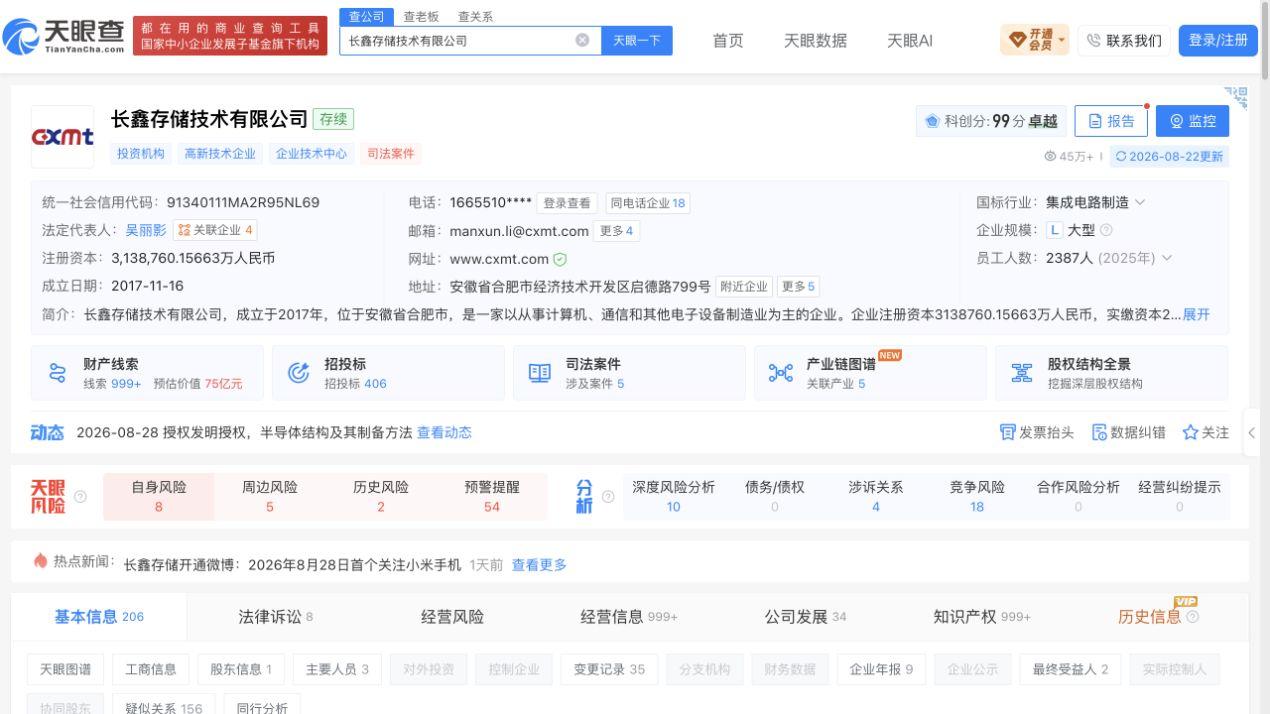
Task: Open the 天眼AI menu
Action: tap(910, 40)
